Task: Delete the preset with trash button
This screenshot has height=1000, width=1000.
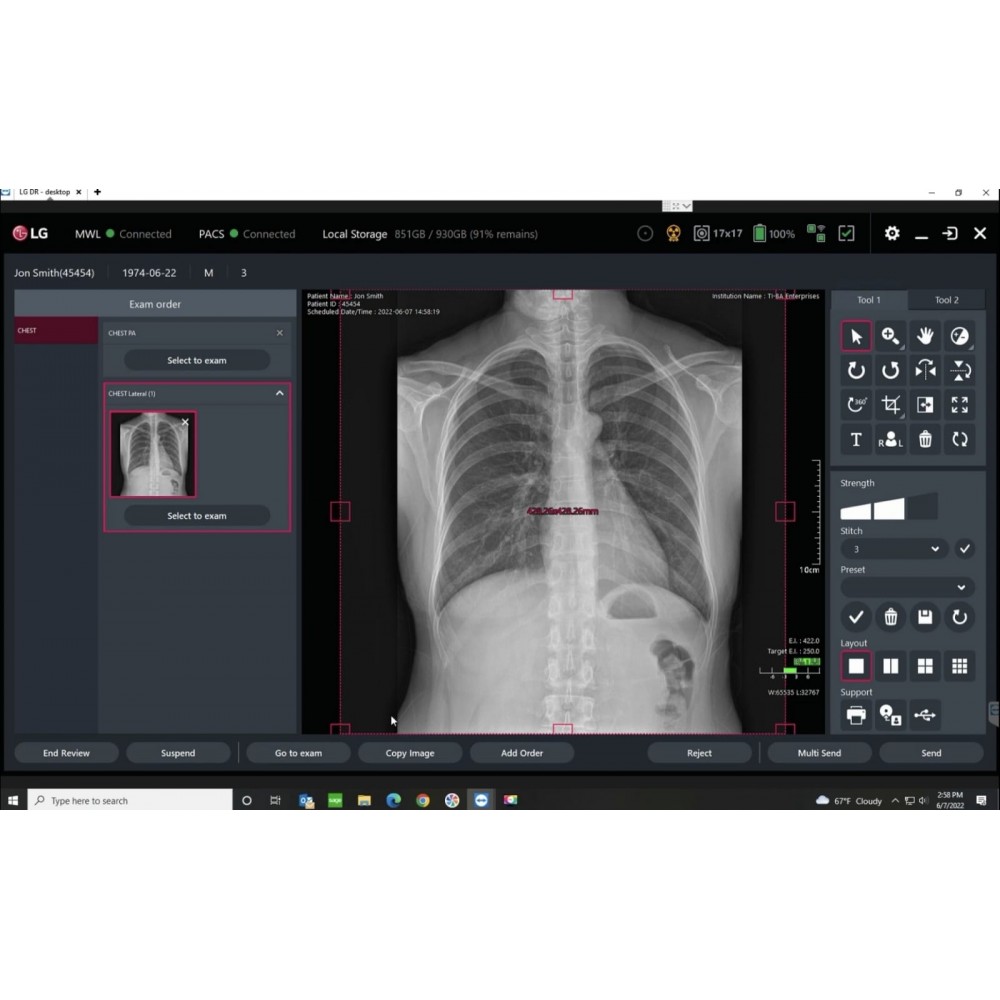Action: tap(890, 617)
